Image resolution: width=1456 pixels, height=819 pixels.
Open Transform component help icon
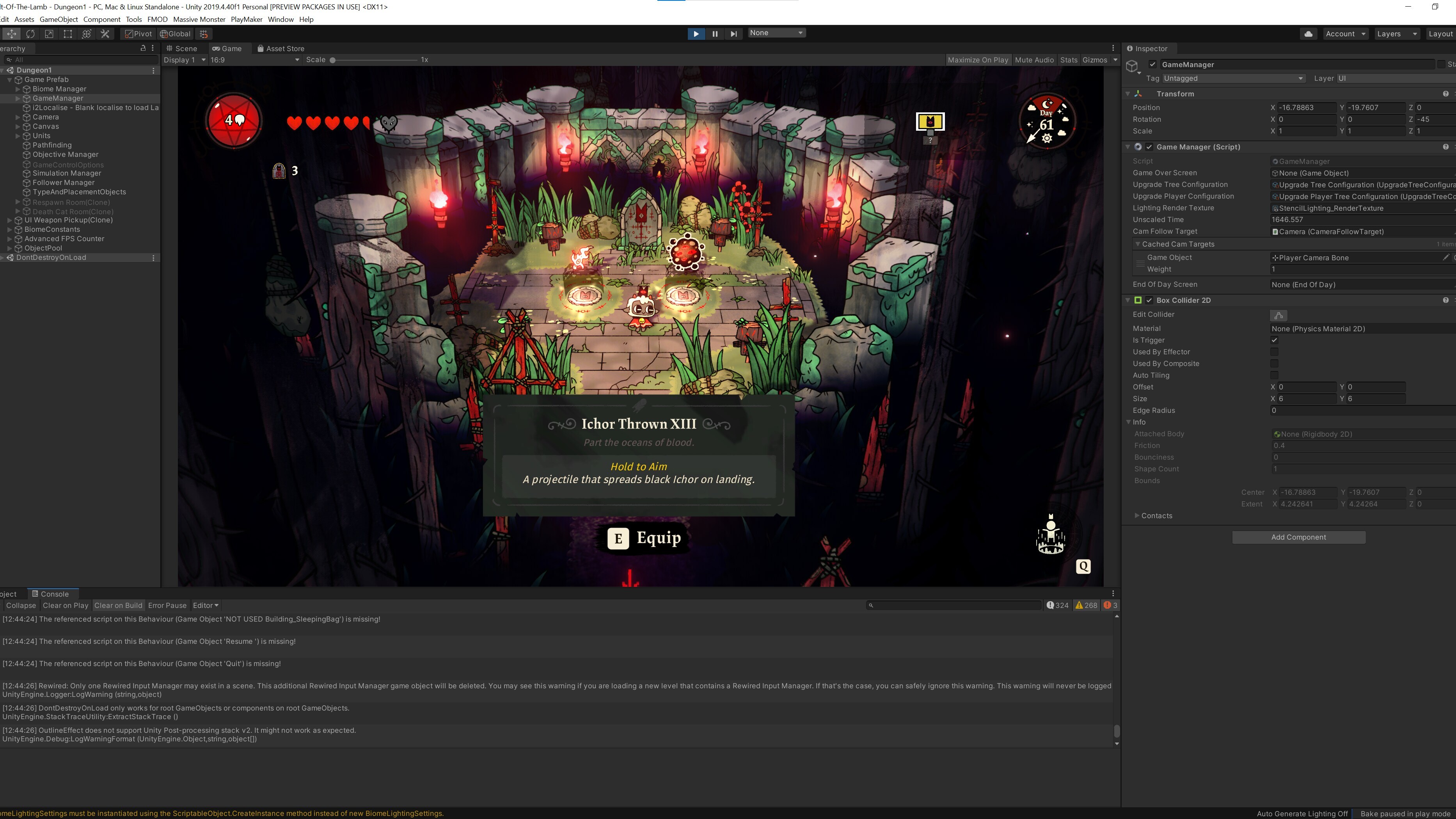pyautogui.click(x=1445, y=94)
